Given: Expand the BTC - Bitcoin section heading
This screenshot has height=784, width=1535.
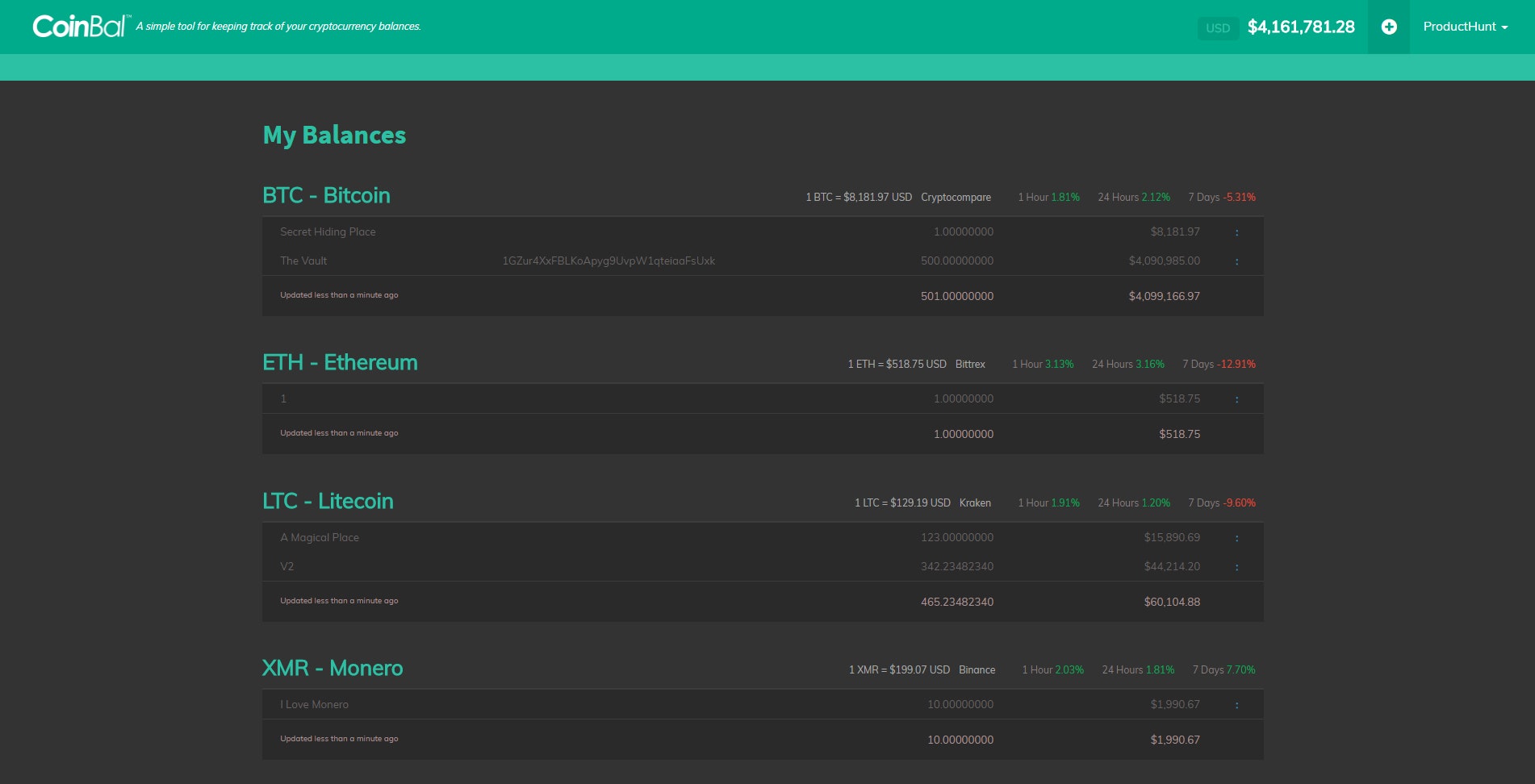Looking at the screenshot, I should coord(326,195).
